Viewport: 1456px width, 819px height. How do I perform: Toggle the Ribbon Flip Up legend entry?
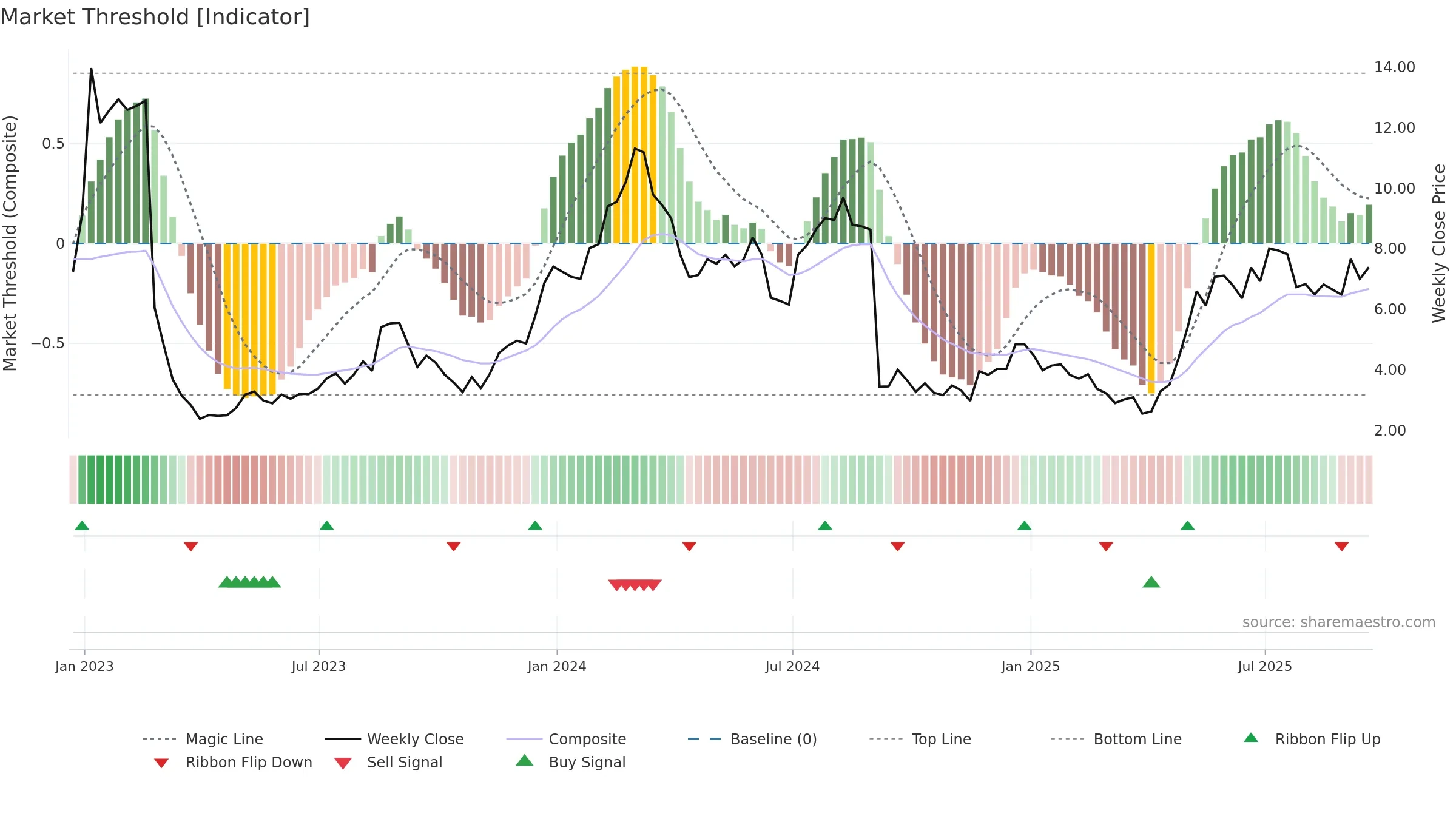[1312, 739]
